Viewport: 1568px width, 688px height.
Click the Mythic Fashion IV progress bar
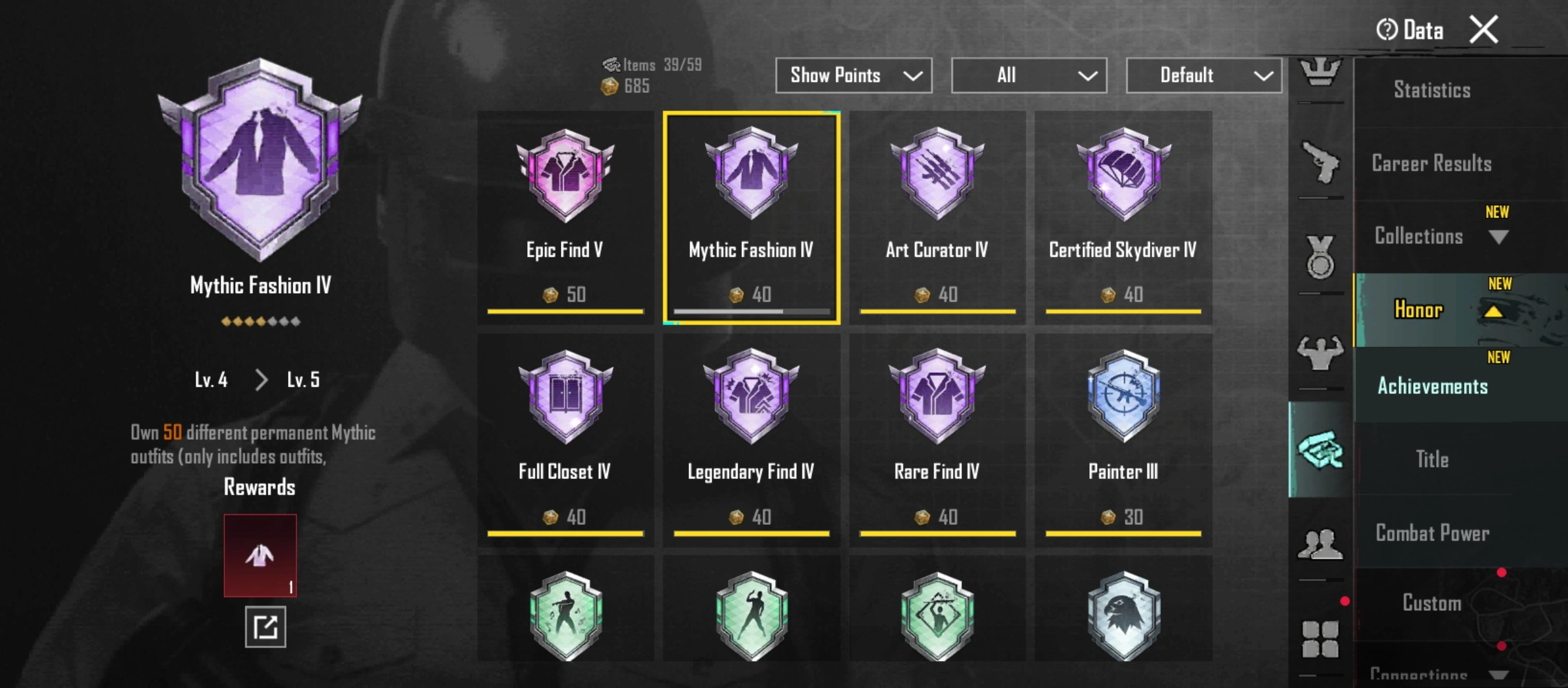click(x=751, y=312)
